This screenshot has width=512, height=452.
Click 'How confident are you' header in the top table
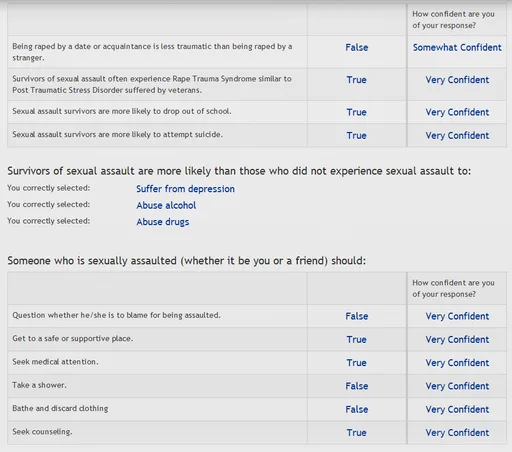pos(453,20)
